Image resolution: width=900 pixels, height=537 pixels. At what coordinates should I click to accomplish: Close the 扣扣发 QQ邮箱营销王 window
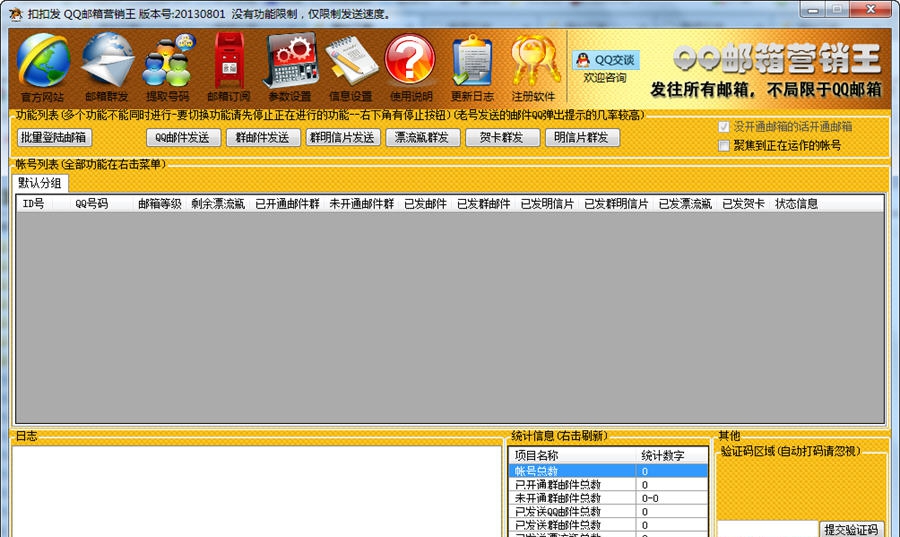[871, 10]
